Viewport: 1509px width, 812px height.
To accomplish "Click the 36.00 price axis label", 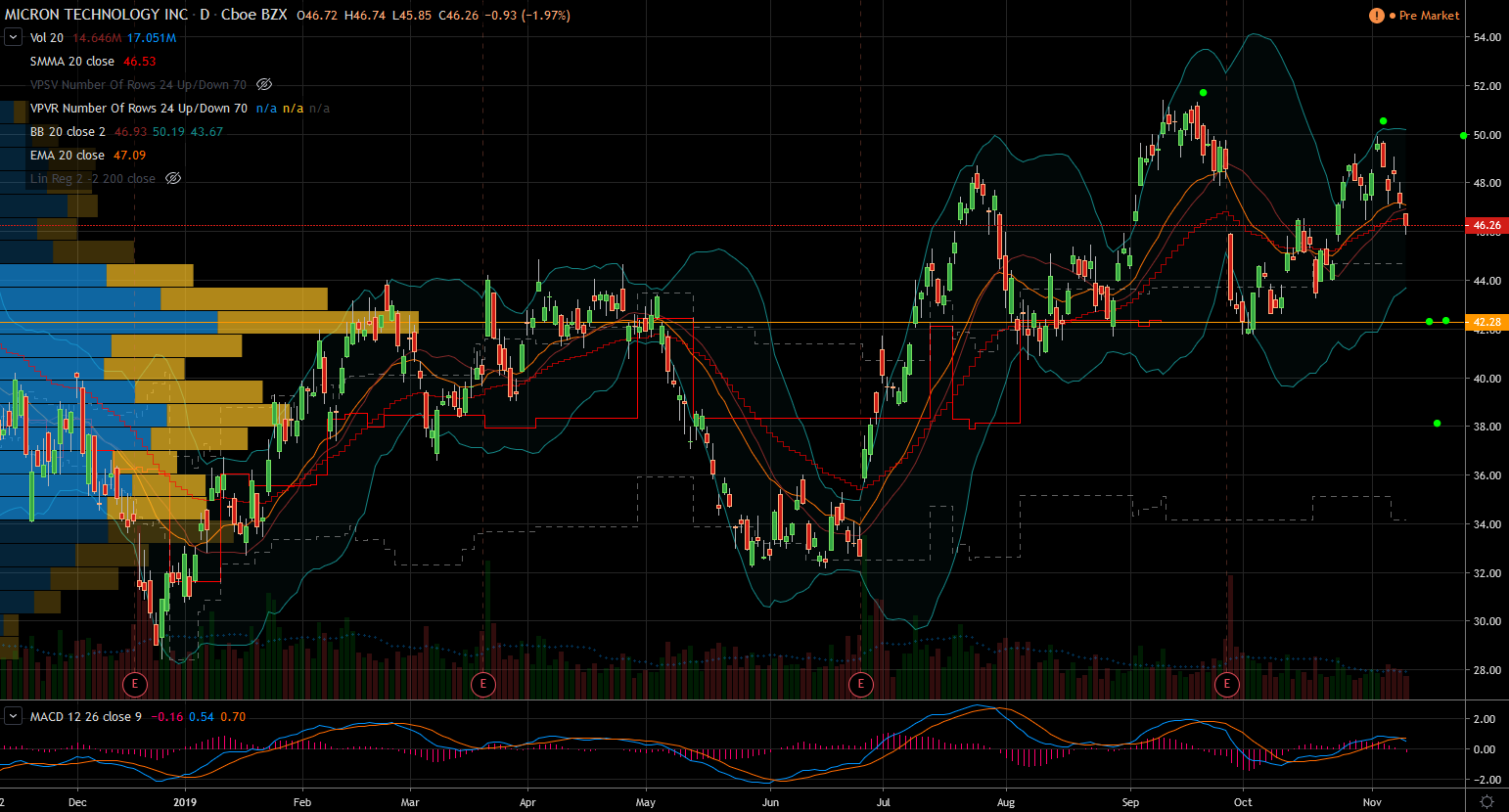I will click(1486, 475).
